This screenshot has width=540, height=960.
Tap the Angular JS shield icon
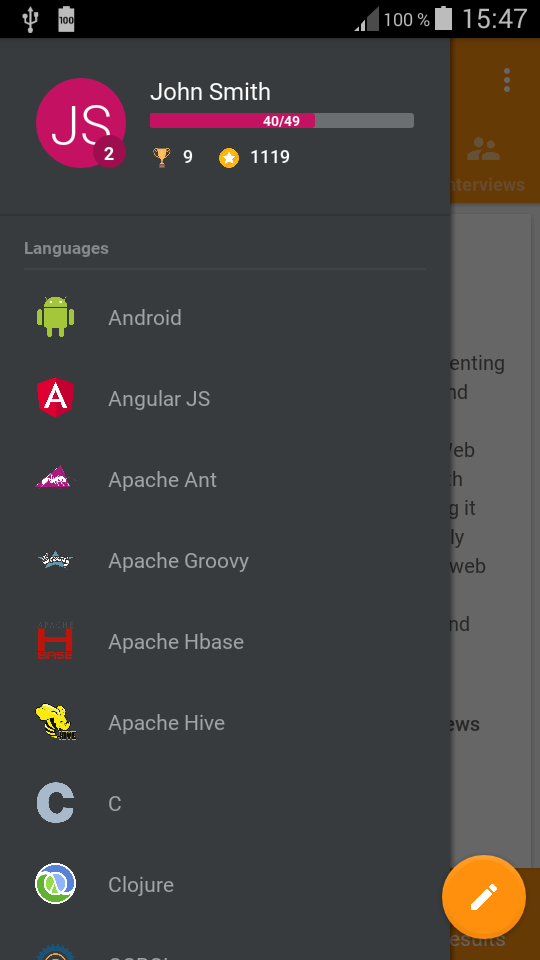pos(55,397)
